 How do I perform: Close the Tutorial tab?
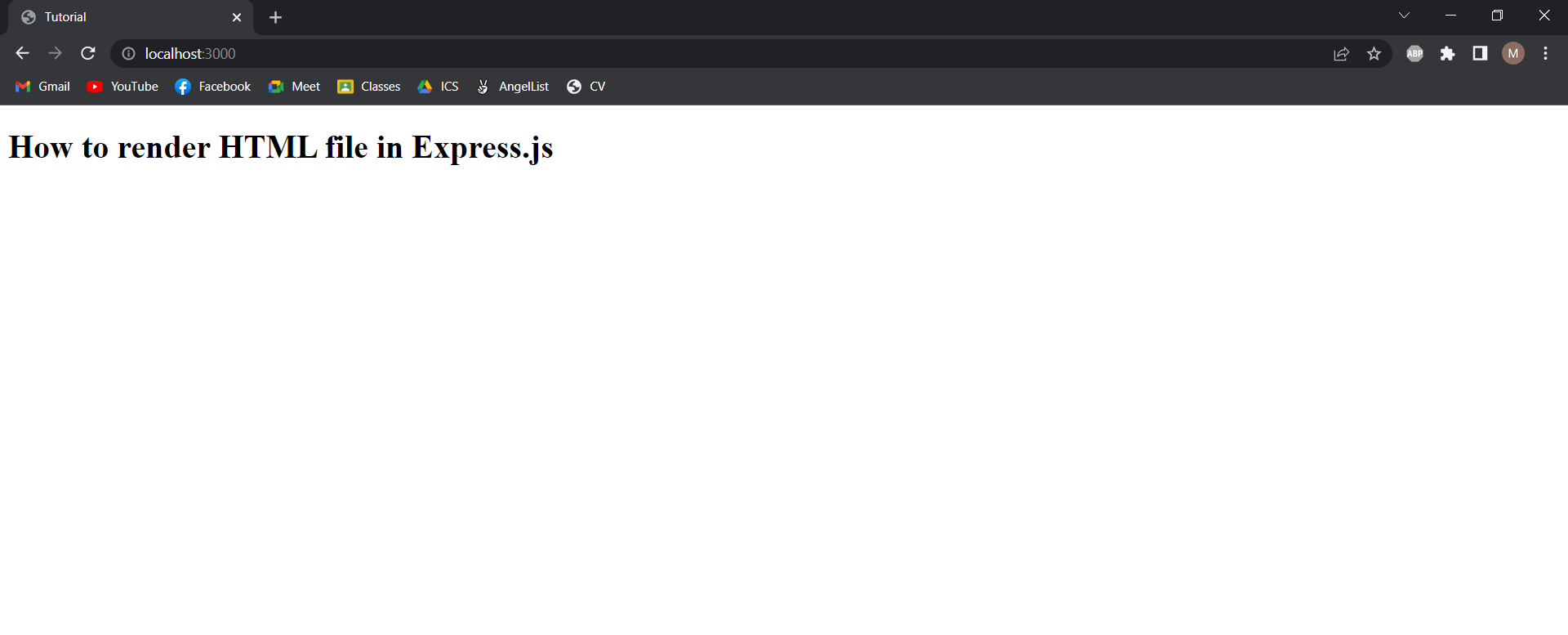pyautogui.click(x=237, y=17)
